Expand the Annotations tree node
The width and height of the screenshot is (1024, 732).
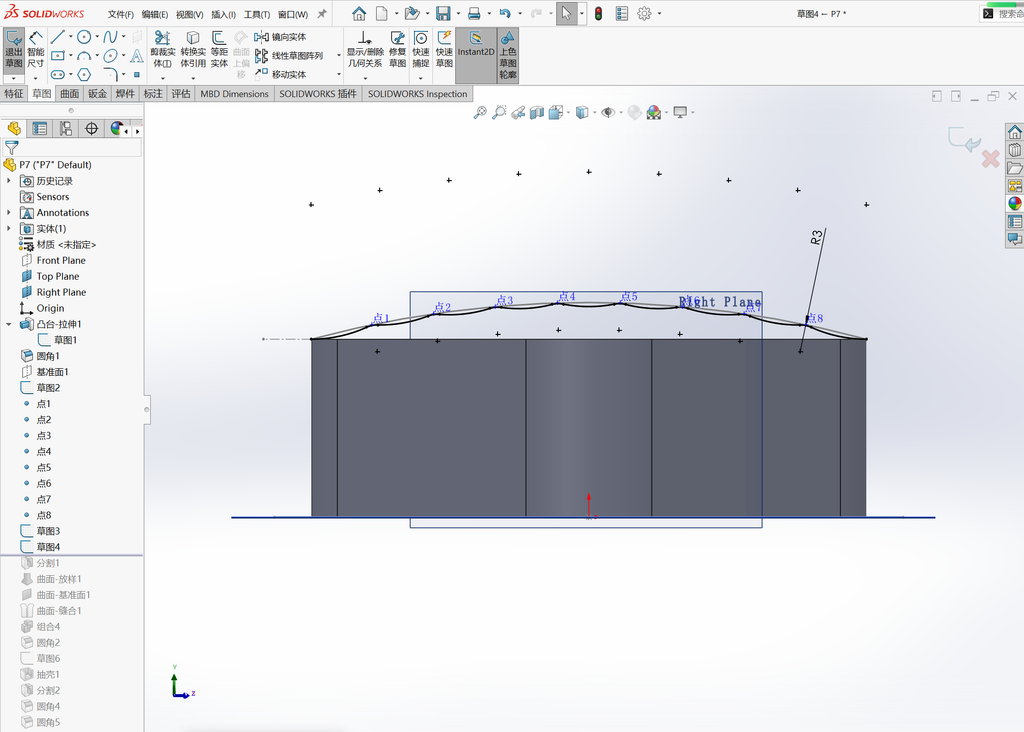point(8,212)
